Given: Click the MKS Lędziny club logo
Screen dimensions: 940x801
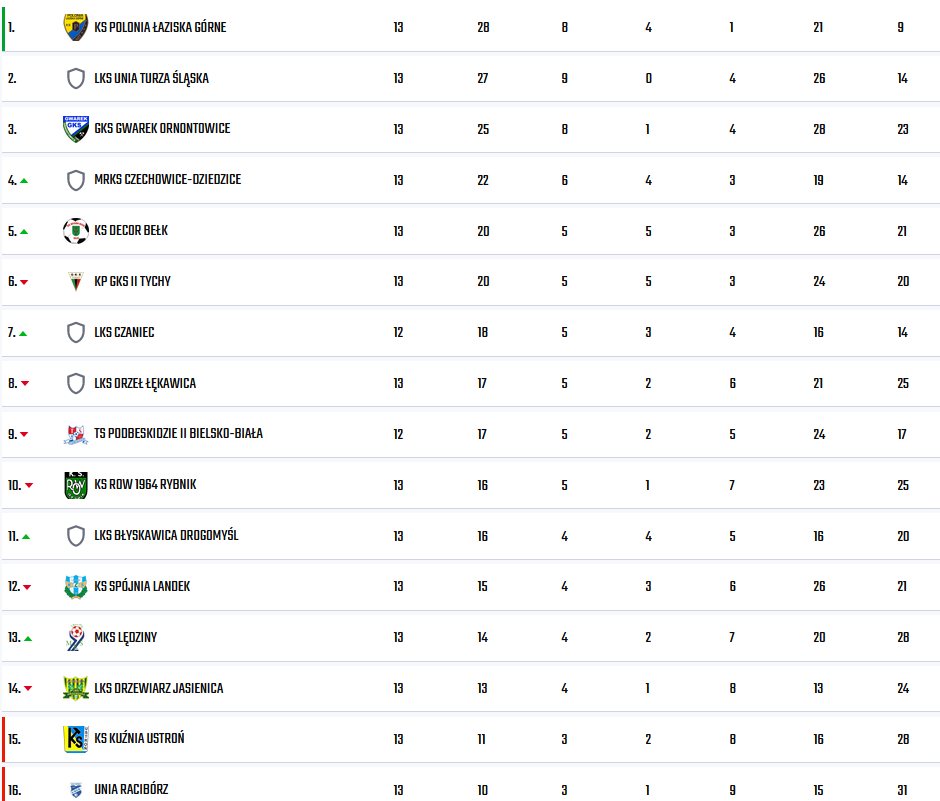Looking at the screenshot, I should pyautogui.click(x=76, y=638).
